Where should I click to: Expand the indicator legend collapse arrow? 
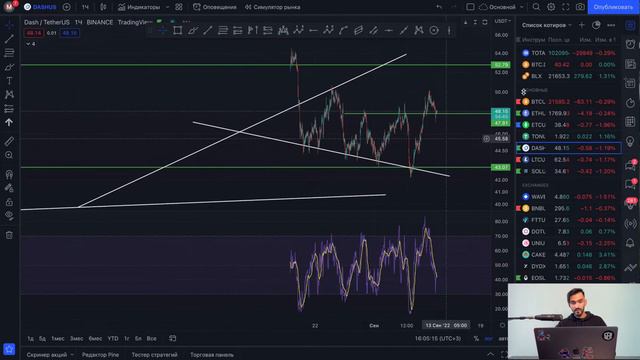click(31, 44)
